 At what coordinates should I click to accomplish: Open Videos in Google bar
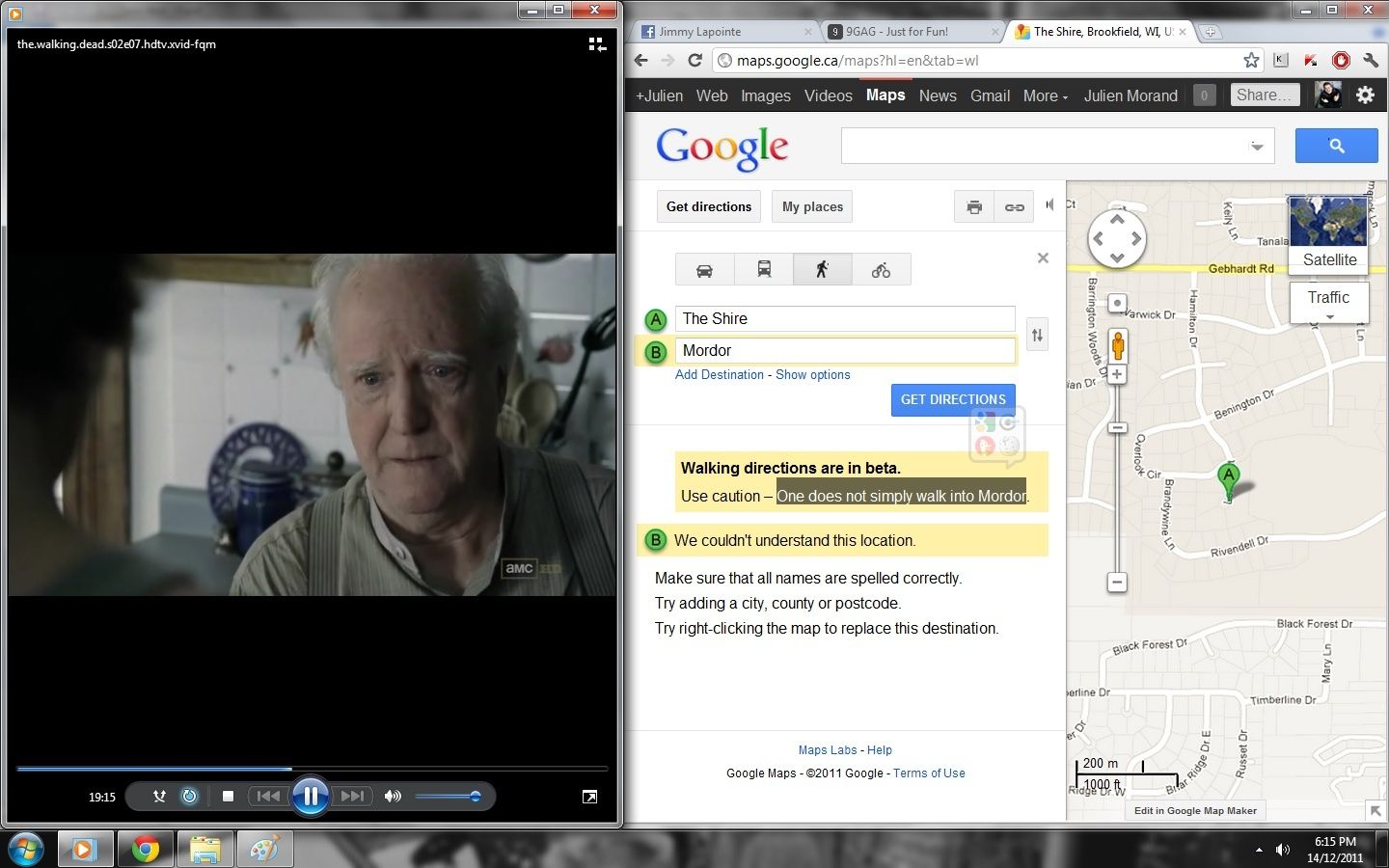(x=829, y=95)
